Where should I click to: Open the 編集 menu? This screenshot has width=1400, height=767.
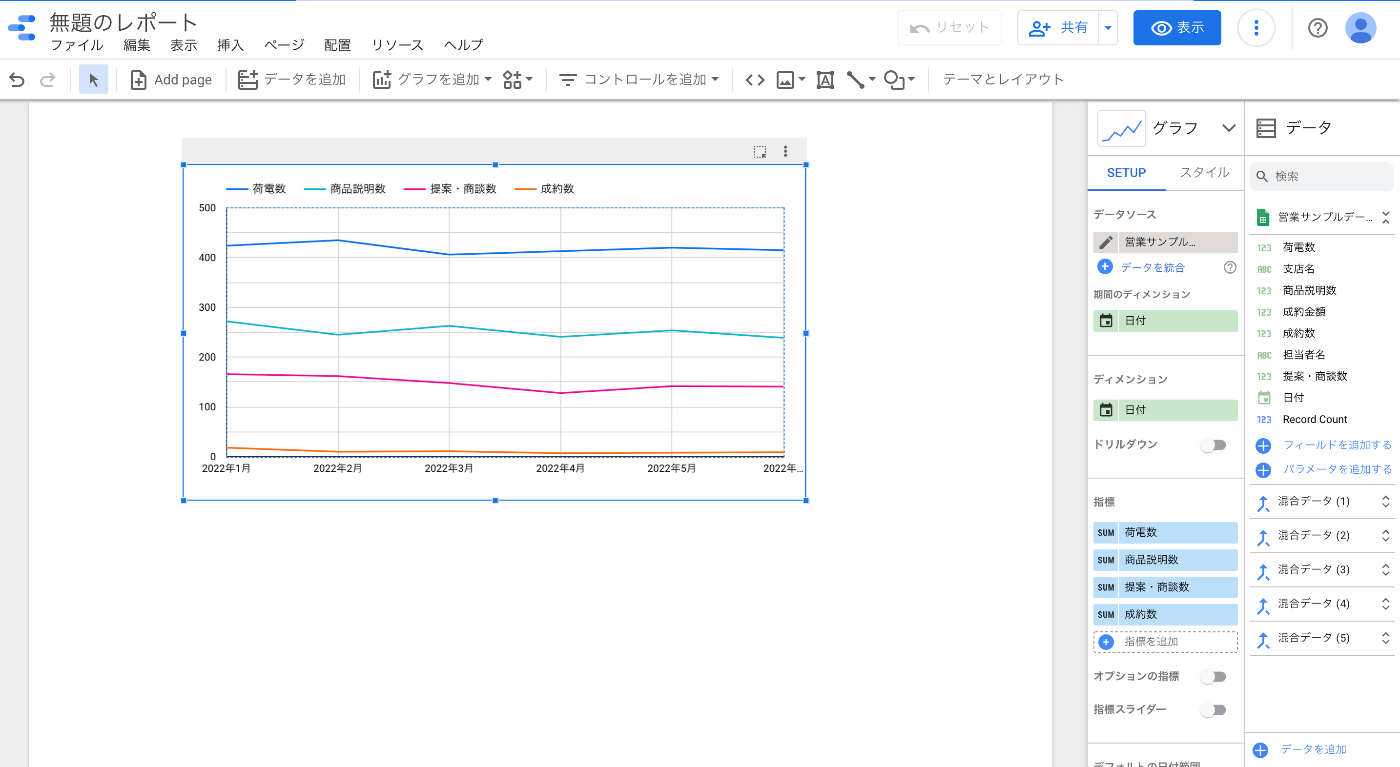[x=137, y=45]
